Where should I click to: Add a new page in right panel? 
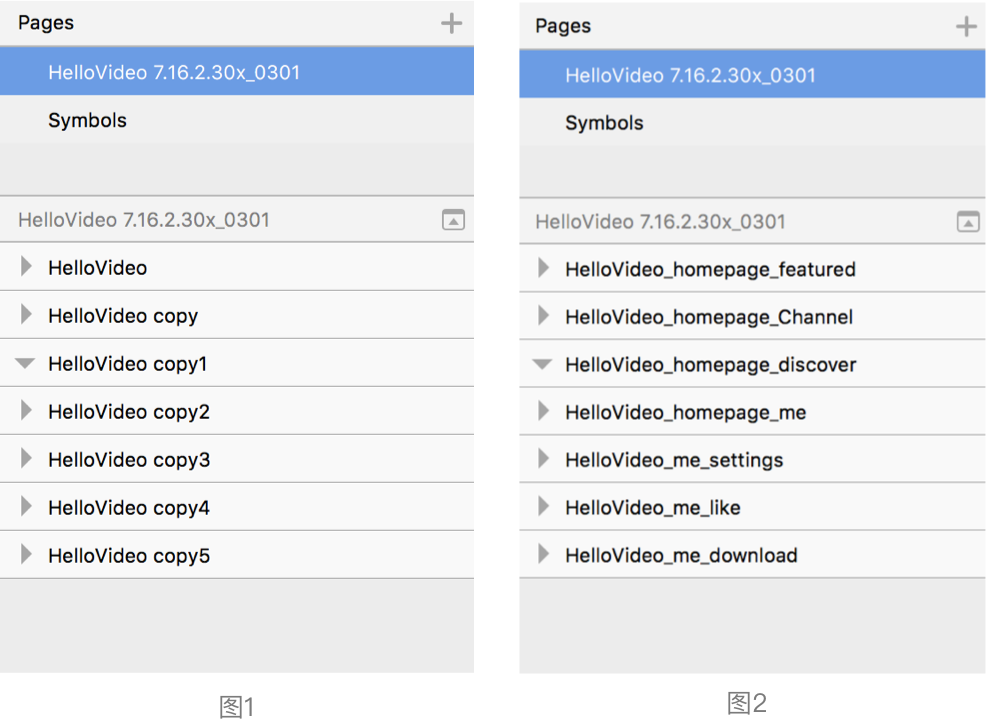point(966,27)
